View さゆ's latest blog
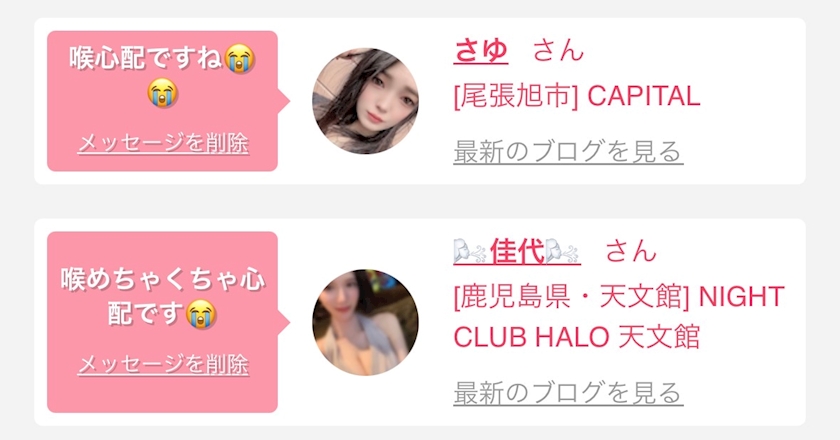The image size is (840, 440). tap(568, 152)
